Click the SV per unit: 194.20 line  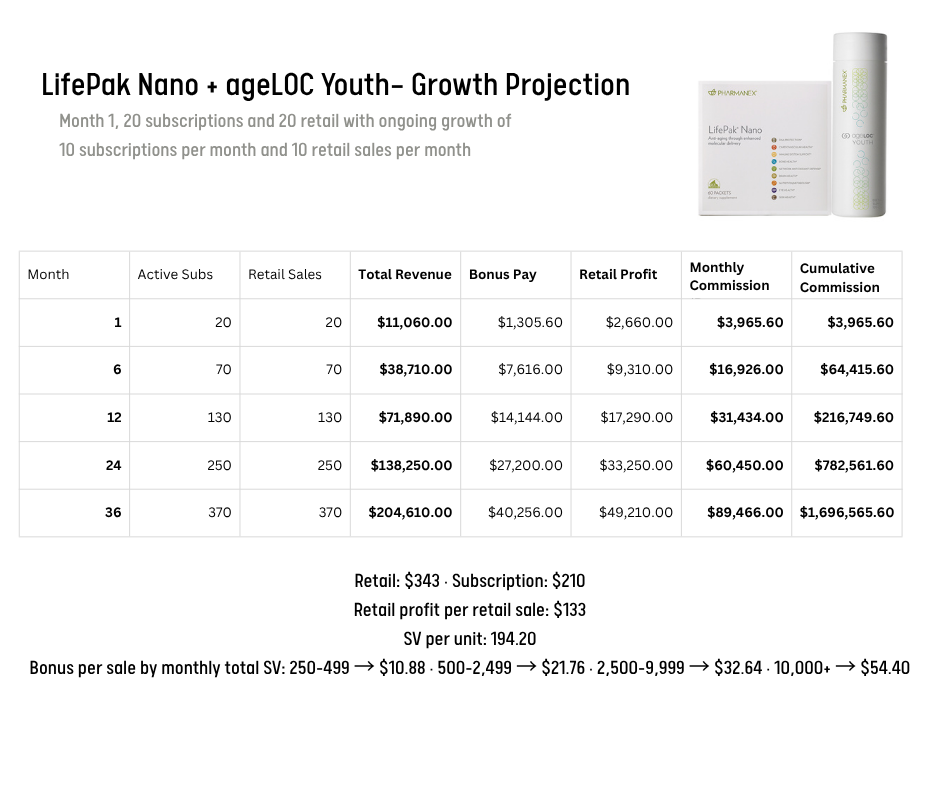[469, 638]
